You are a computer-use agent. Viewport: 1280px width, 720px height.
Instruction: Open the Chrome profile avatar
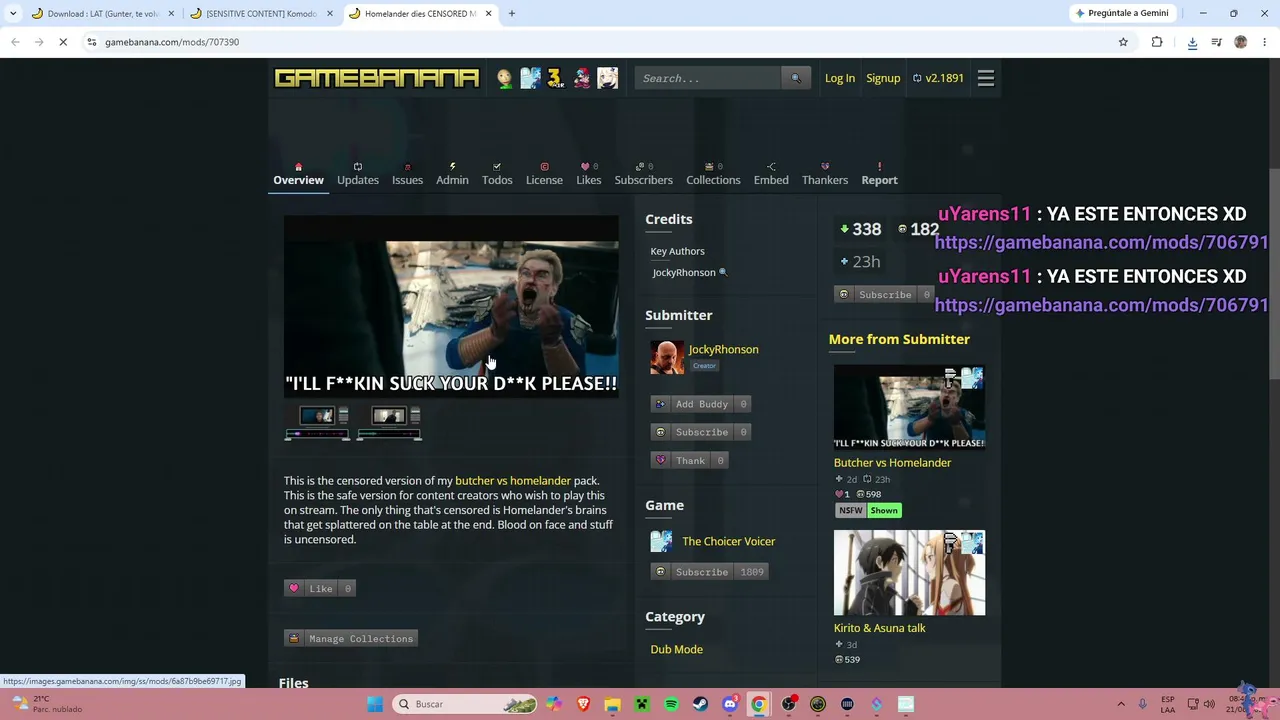coord(1241,42)
